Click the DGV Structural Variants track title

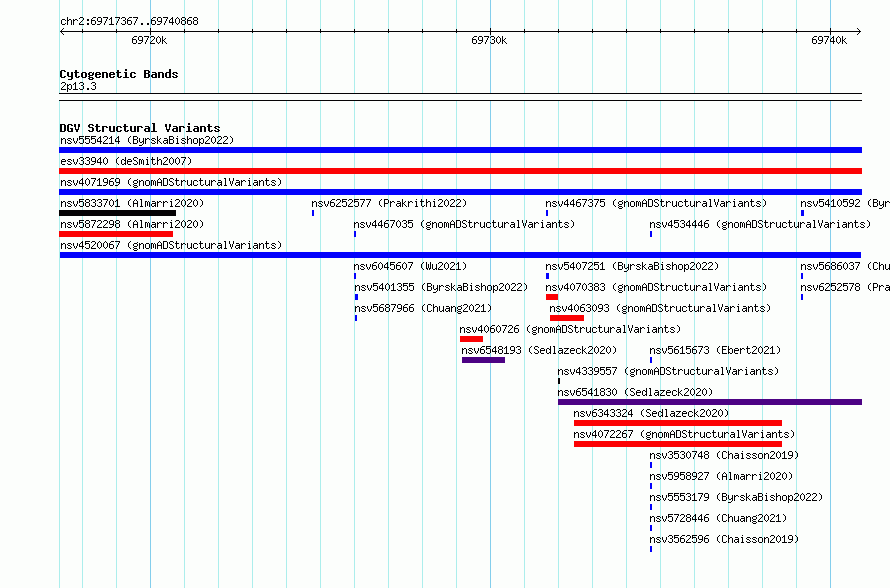(x=140, y=128)
